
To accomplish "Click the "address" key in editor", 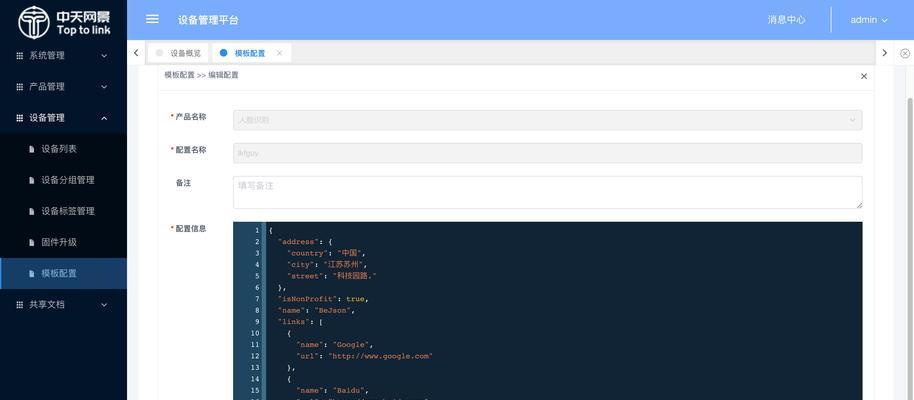I will pyautogui.click(x=297, y=241).
